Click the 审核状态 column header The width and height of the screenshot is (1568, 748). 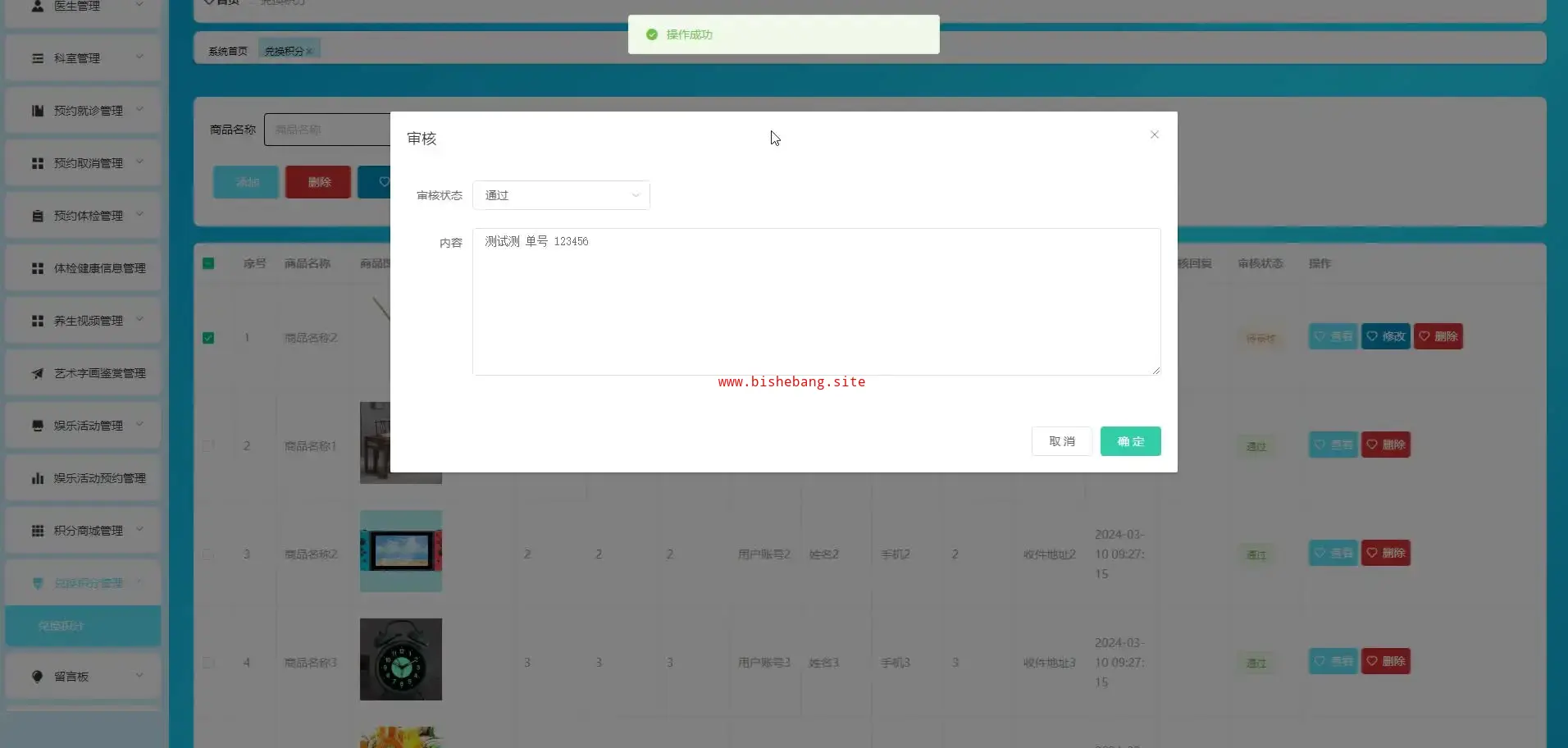click(1260, 263)
